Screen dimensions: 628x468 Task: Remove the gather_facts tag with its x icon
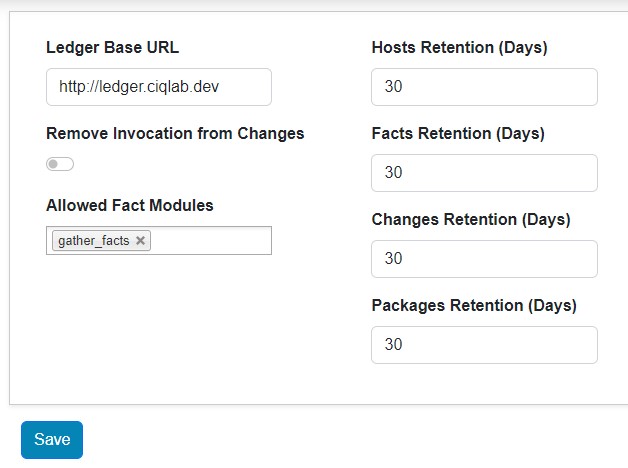tap(140, 241)
